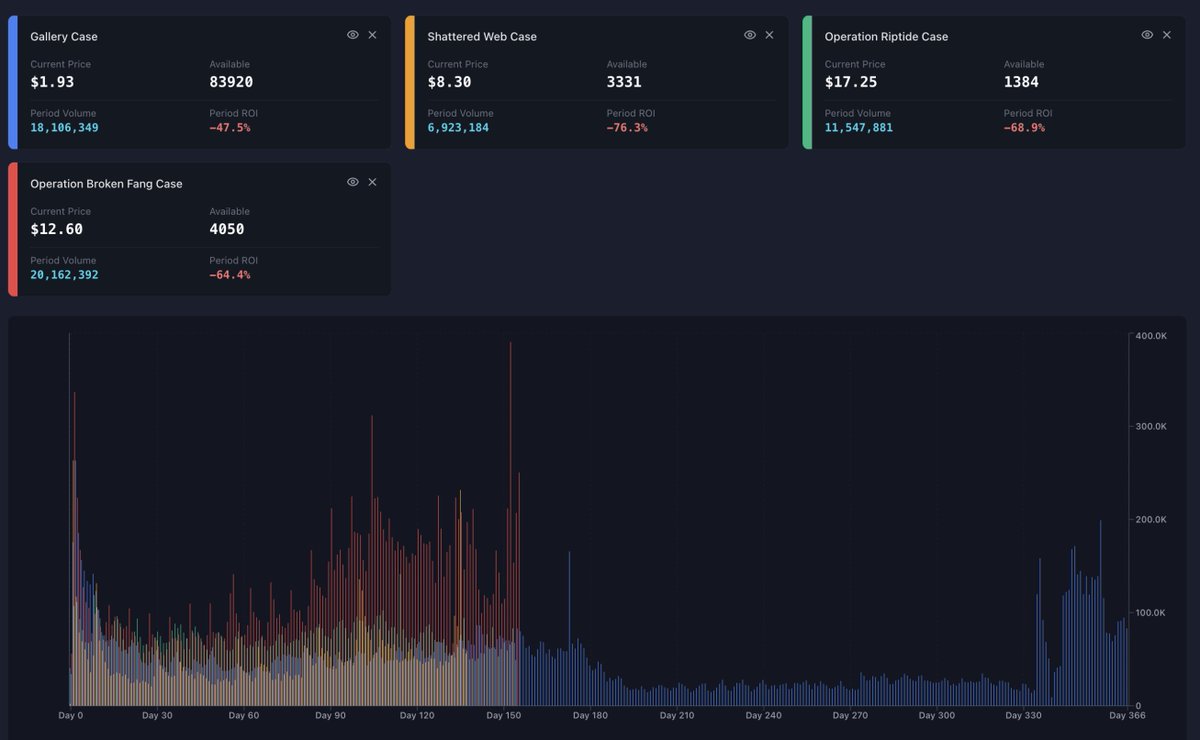Click the $1.93 current price
Image resolution: width=1200 pixels, height=740 pixels.
click(52, 82)
